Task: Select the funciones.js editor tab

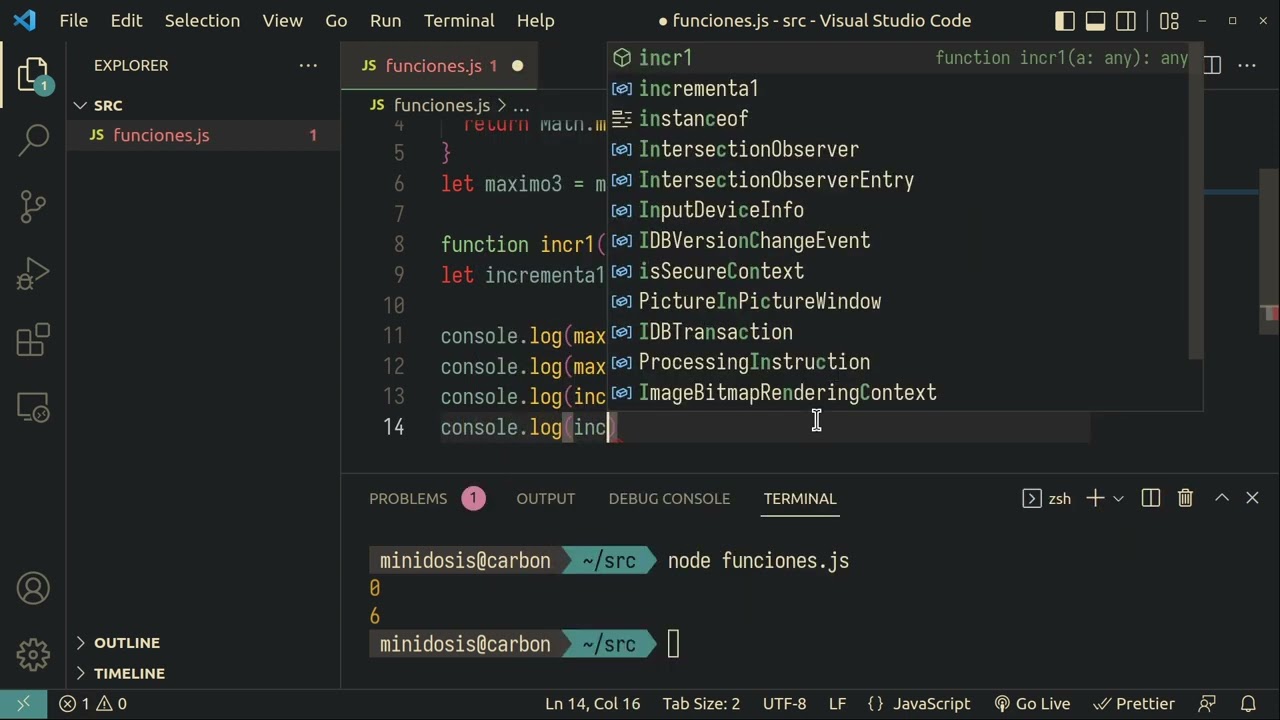Action: point(440,66)
